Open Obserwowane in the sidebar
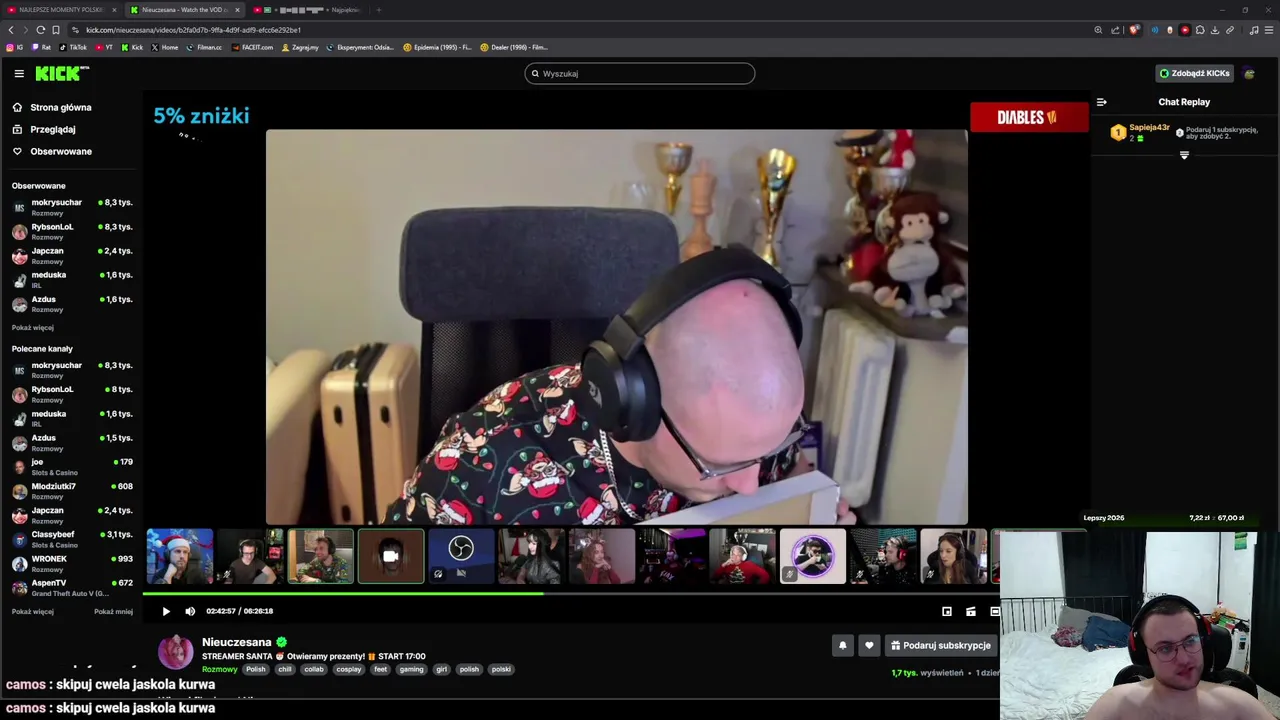The image size is (1280, 720). (x=52, y=151)
